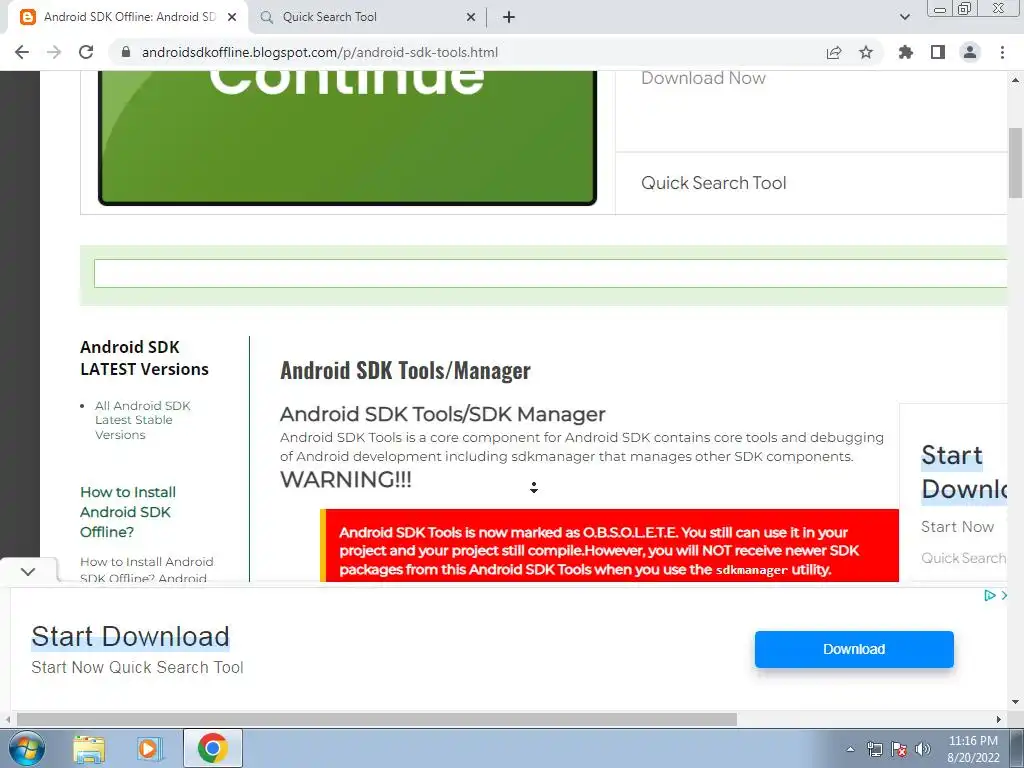
Task: Open the clock showing 11:16 PM
Action: coord(973,749)
